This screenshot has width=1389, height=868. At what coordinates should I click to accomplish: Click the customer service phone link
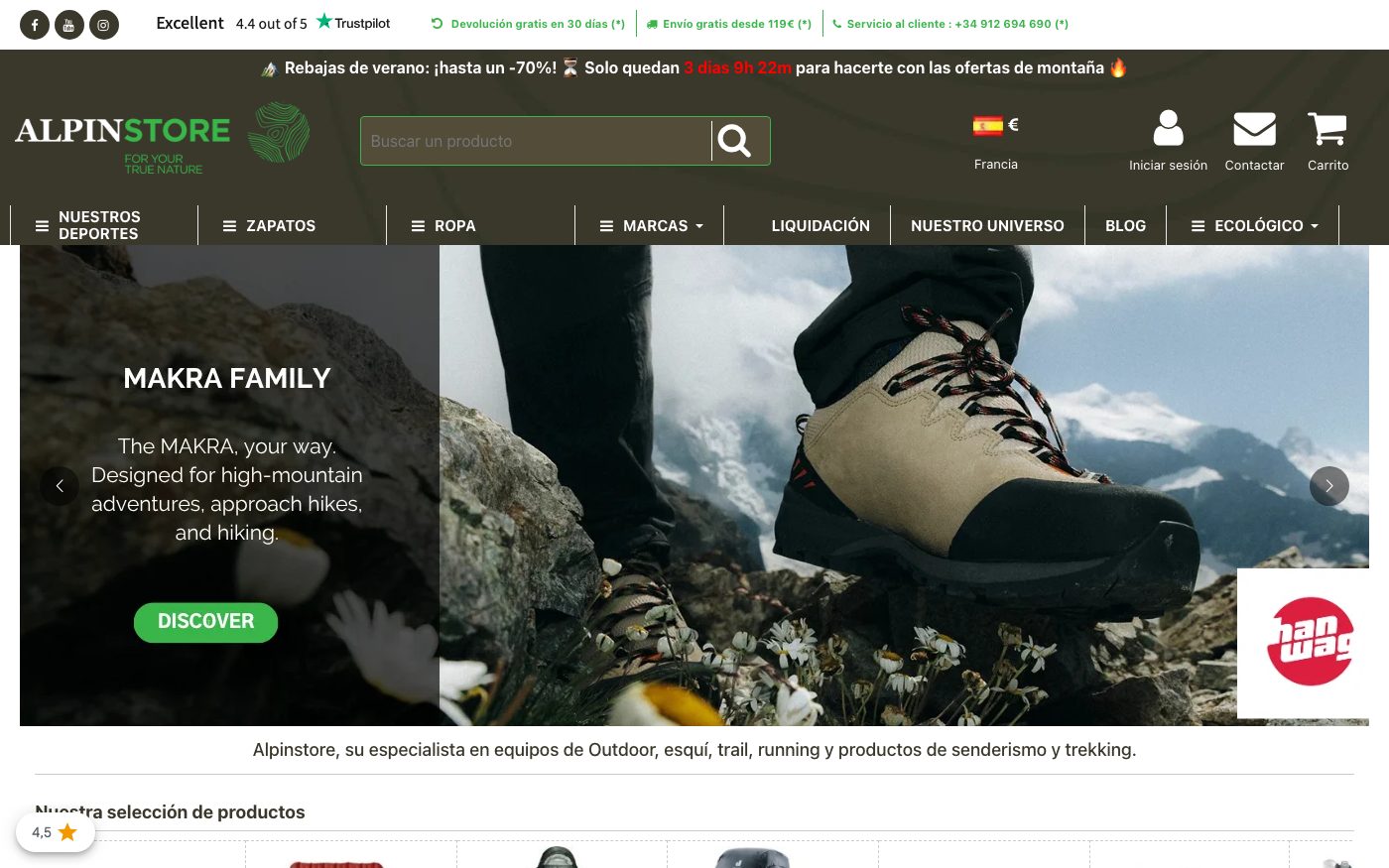(950, 24)
